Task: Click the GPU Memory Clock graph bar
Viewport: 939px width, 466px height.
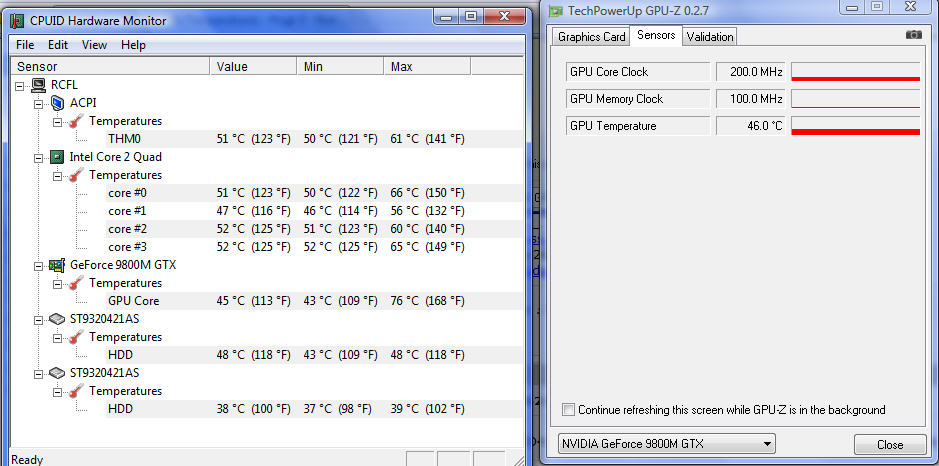Action: coord(856,99)
